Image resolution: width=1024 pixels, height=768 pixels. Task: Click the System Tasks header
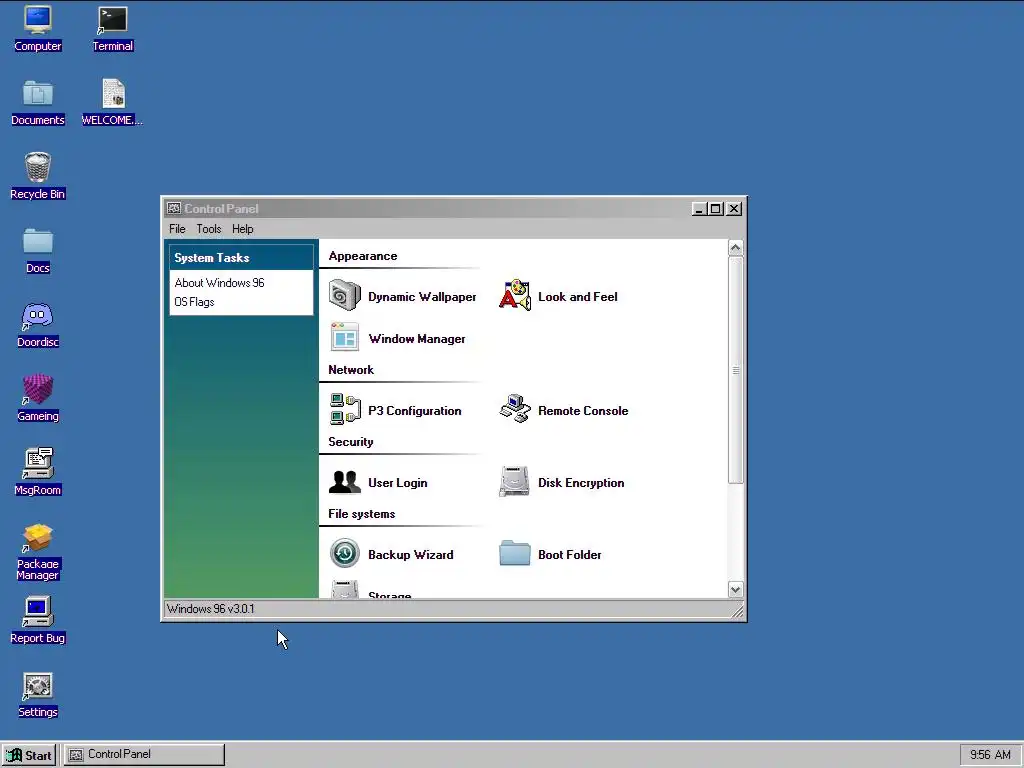(x=241, y=257)
